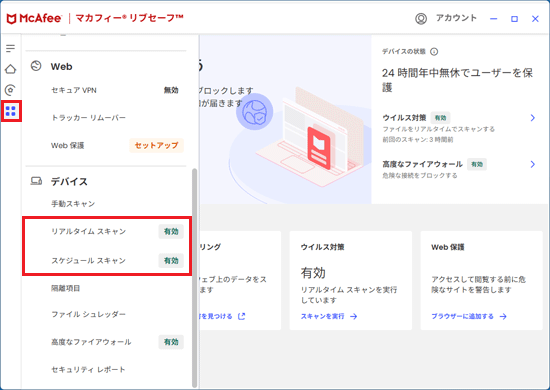Open 隔離項目 menu item

tap(66, 288)
